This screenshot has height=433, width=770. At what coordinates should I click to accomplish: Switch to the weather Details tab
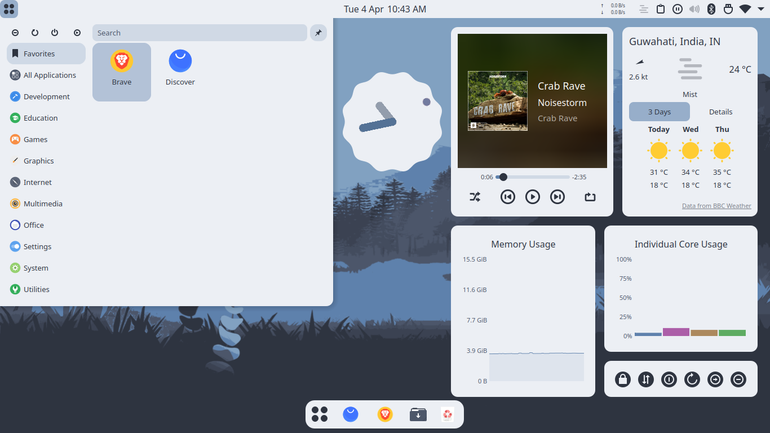click(x=720, y=112)
